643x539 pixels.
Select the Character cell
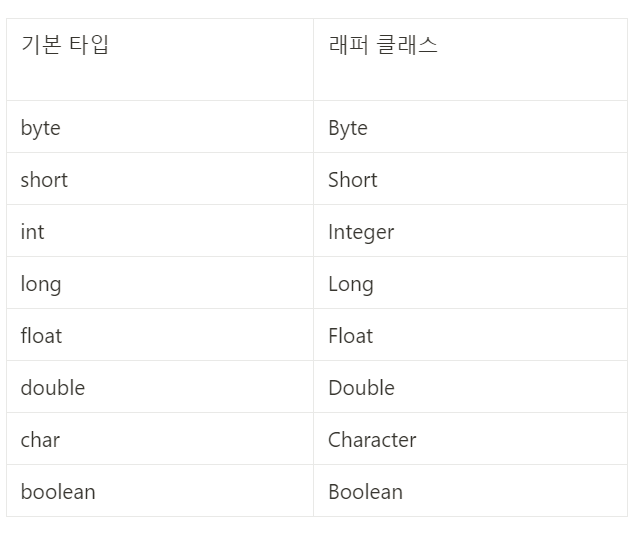470,439
